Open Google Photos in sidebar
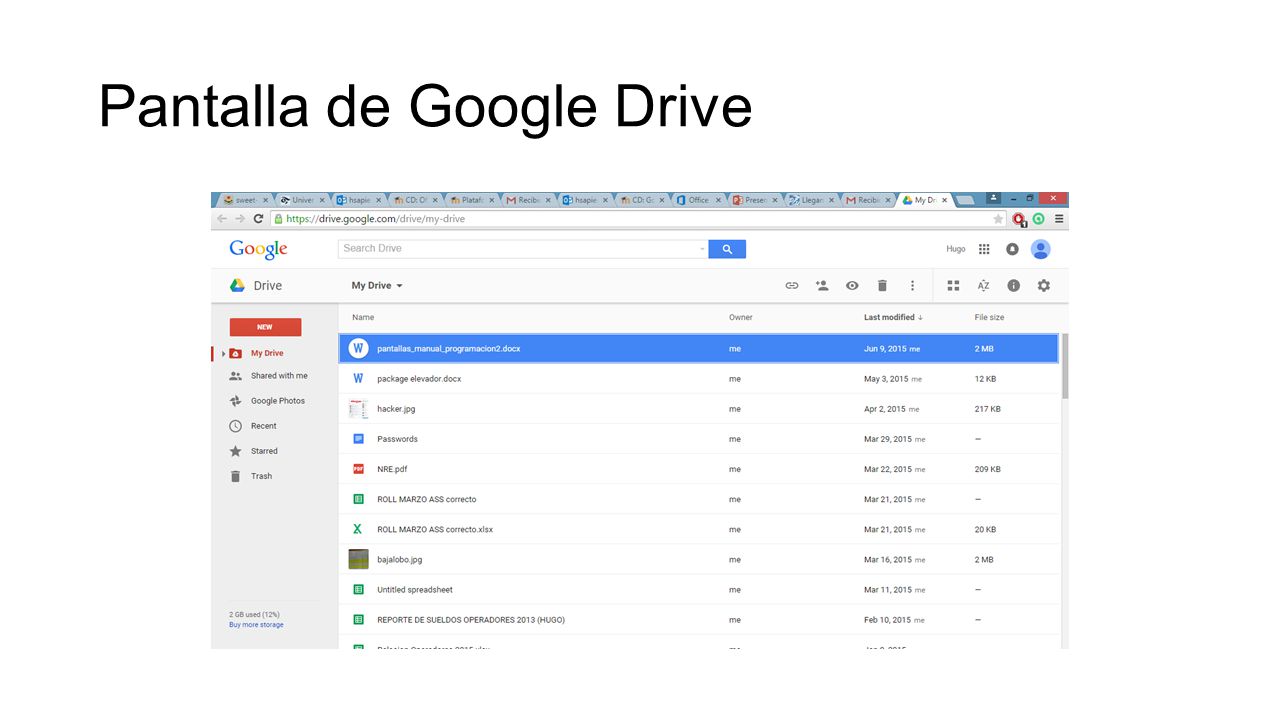This screenshot has width=1280, height=720. [277, 401]
